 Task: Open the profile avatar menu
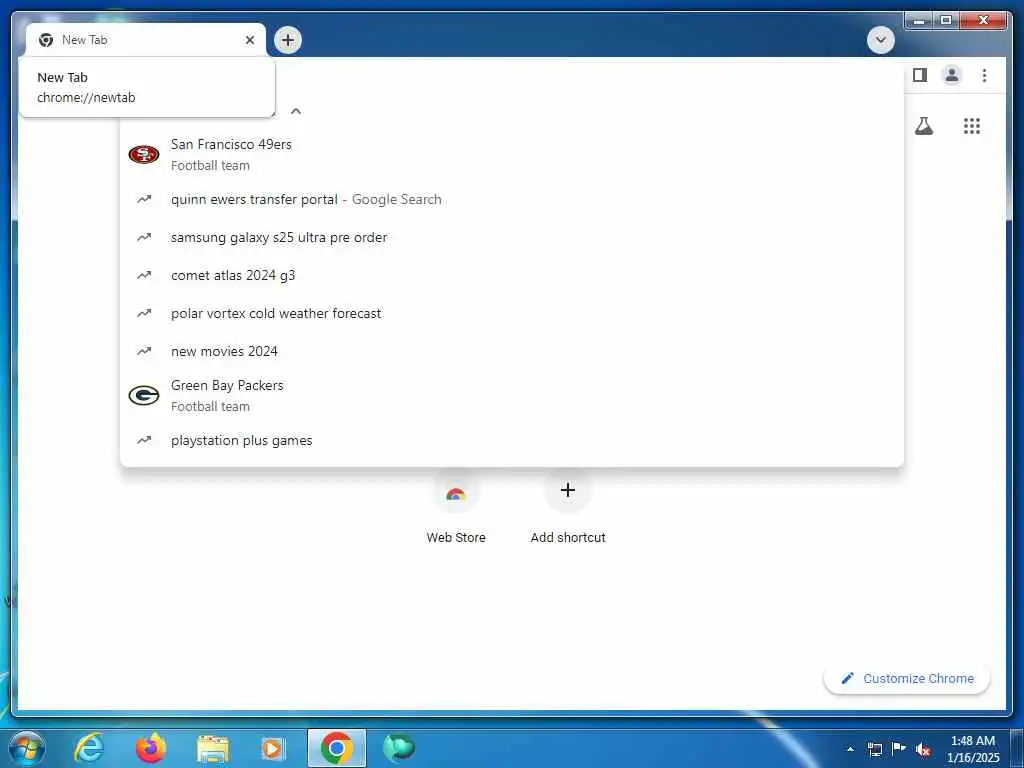click(x=952, y=75)
